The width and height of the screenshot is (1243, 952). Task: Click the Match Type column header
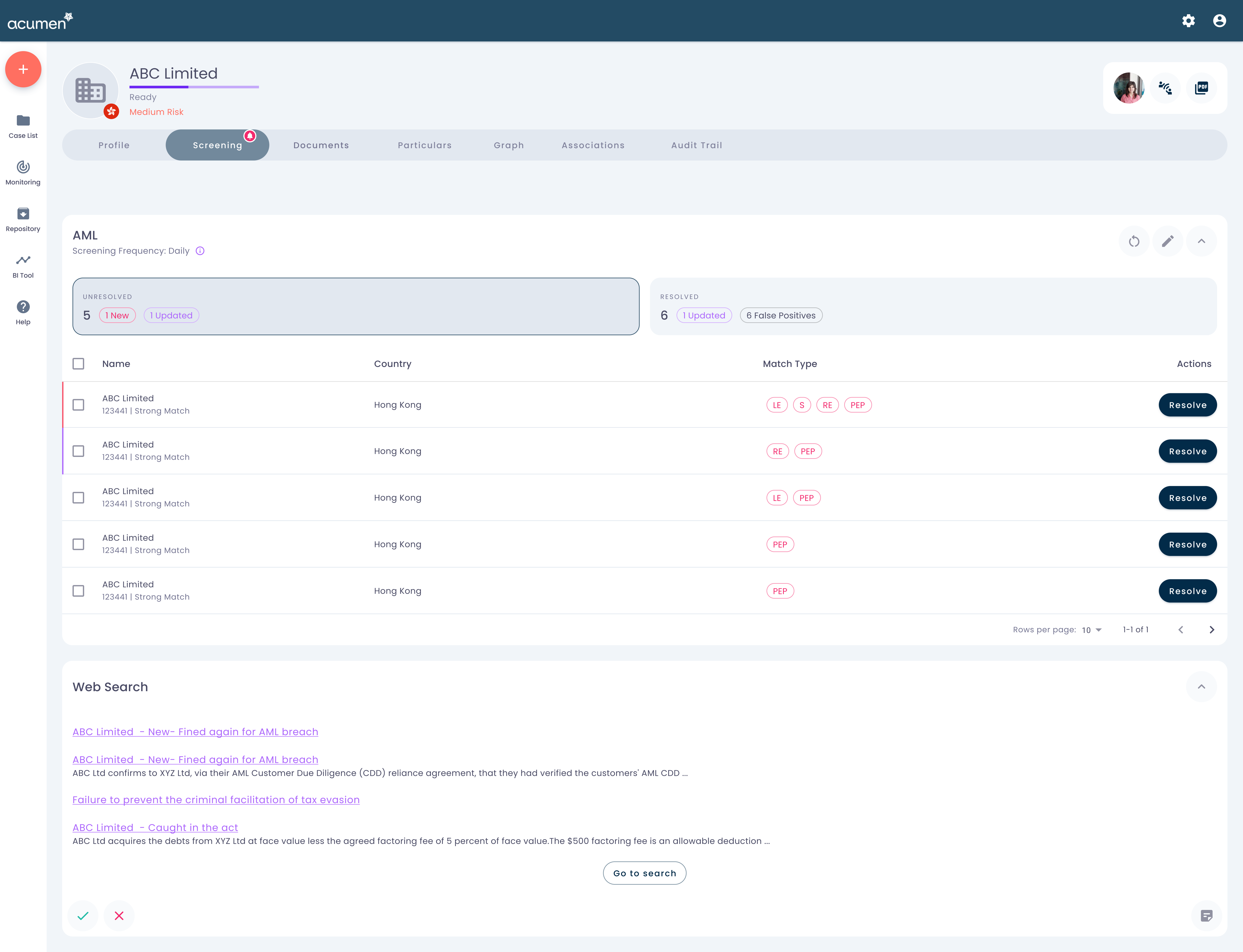point(790,364)
